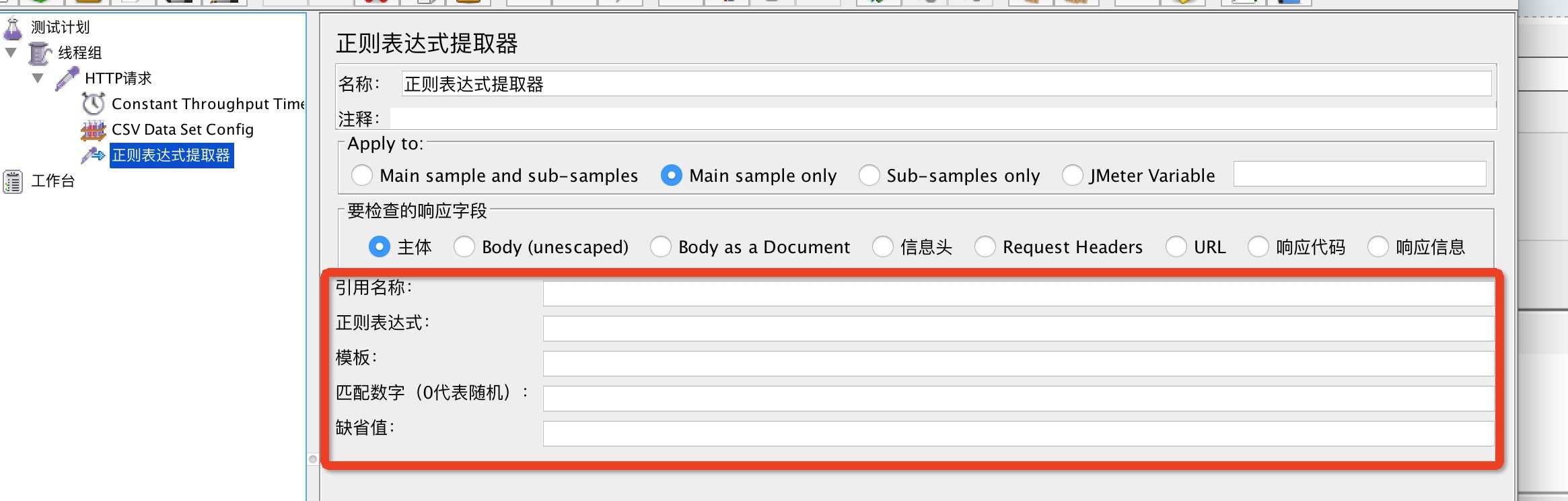The width and height of the screenshot is (1568, 501).
Task: Select Body (unescaped) radio button
Action: point(464,247)
